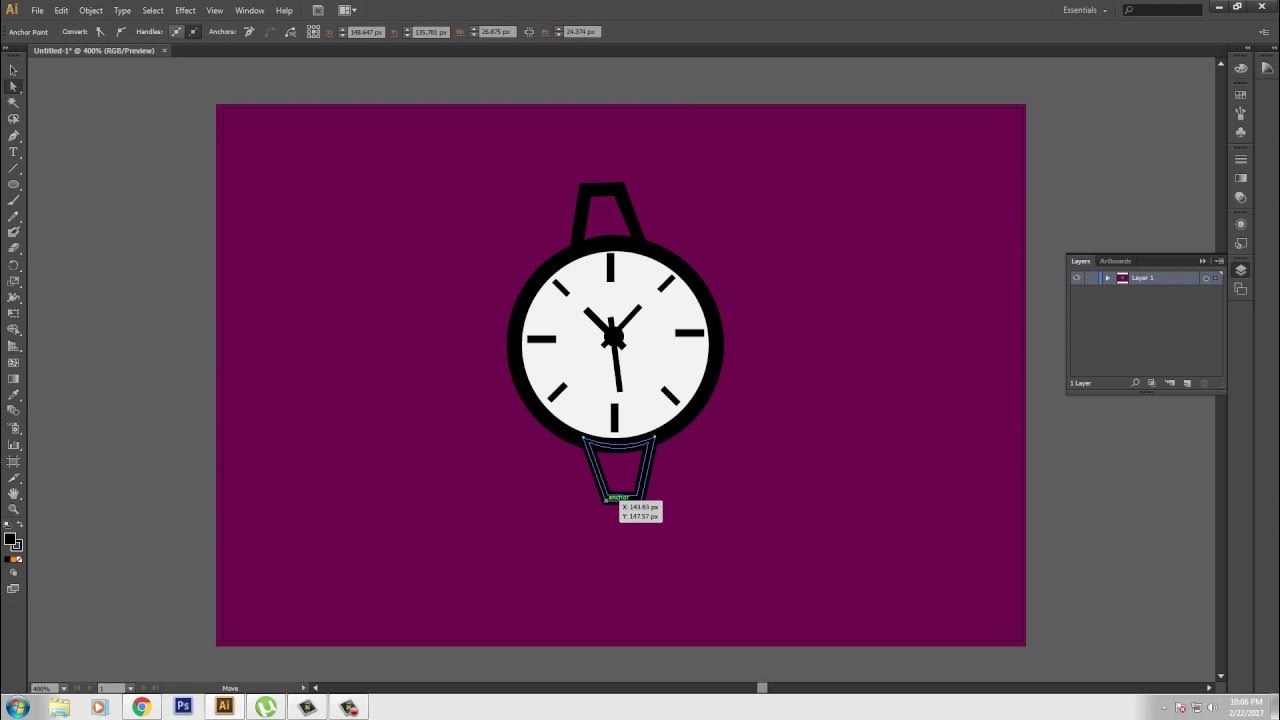The width and height of the screenshot is (1280, 720).
Task: Open Arrange Documents dropdown
Action: pos(347,10)
